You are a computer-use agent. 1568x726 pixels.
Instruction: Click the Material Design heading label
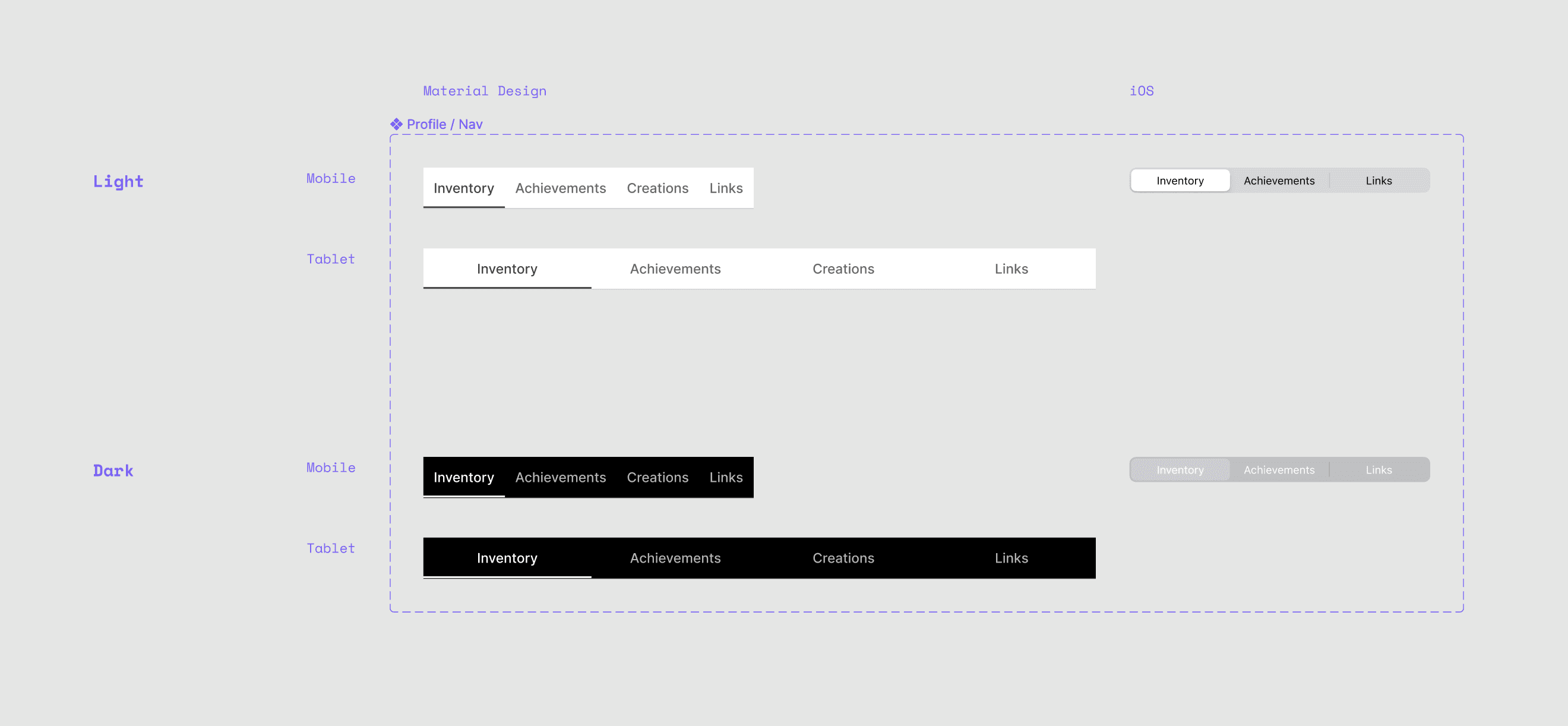pos(485,91)
